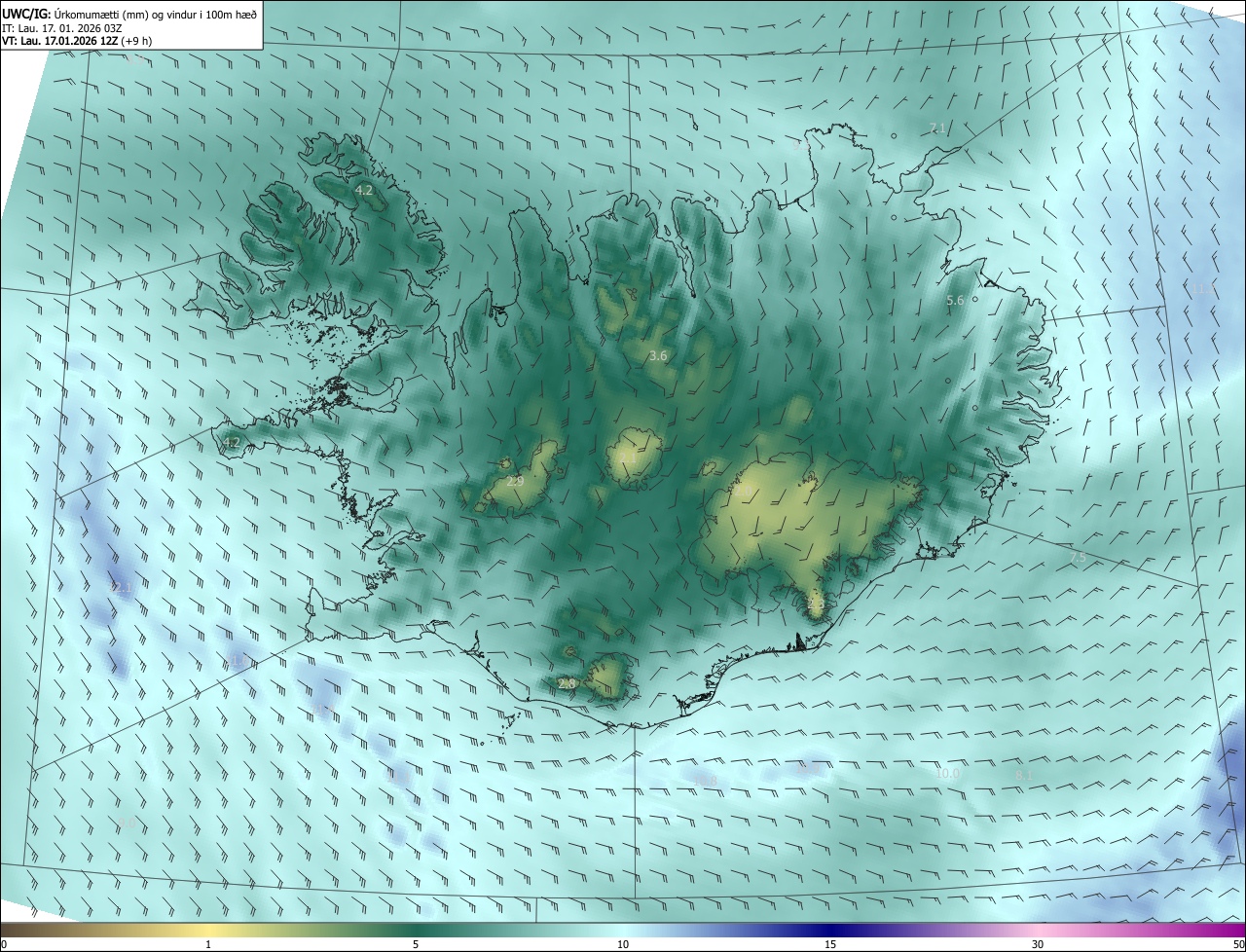Select the 5 tick on the color scale
Viewport: 1246px width, 952px height.
pos(416,944)
